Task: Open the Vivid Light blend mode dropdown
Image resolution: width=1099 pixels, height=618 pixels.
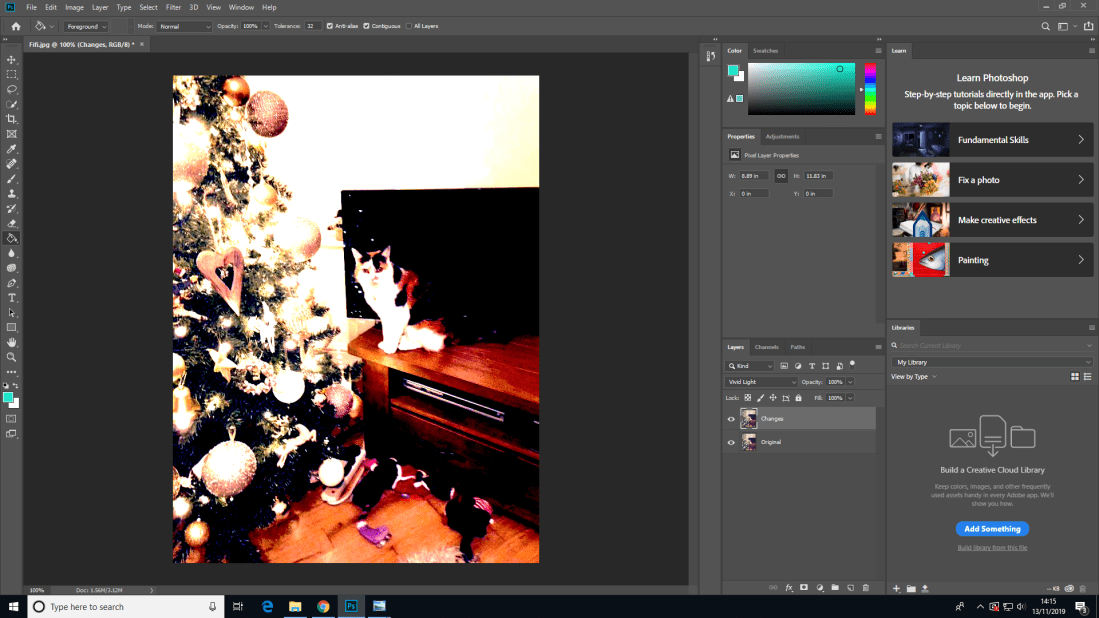Action: 760,381
